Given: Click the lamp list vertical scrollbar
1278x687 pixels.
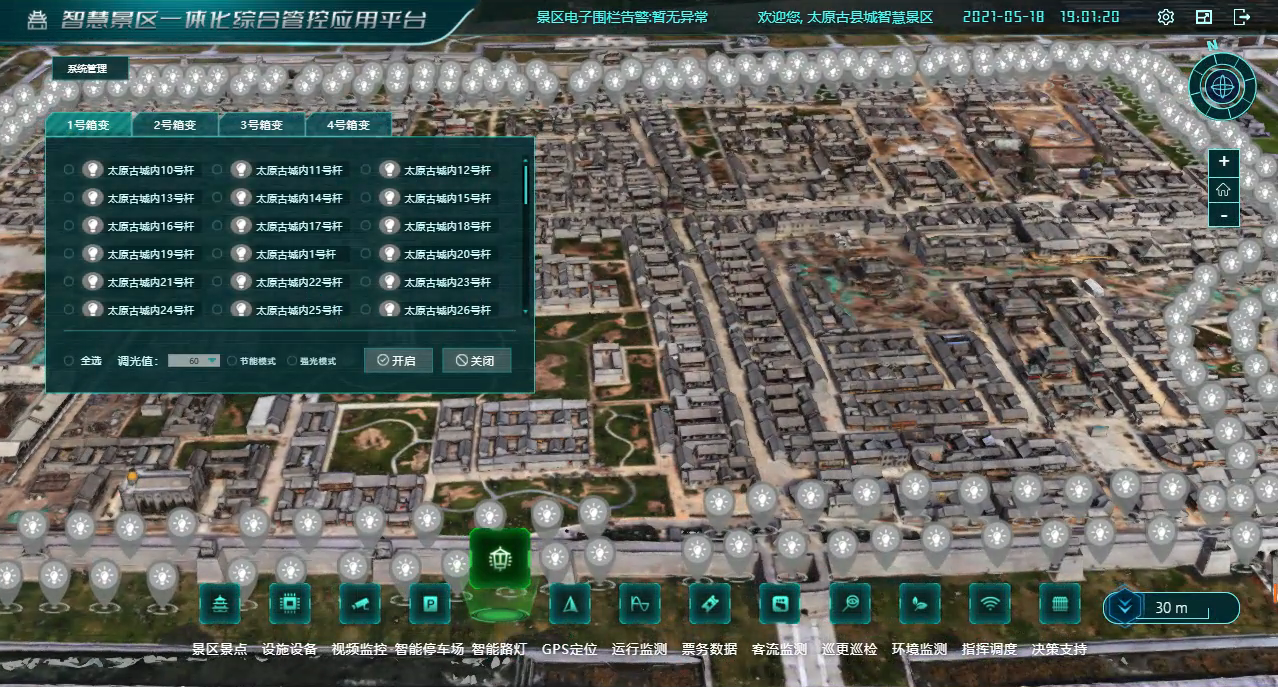Looking at the screenshot, I should (x=526, y=185).
